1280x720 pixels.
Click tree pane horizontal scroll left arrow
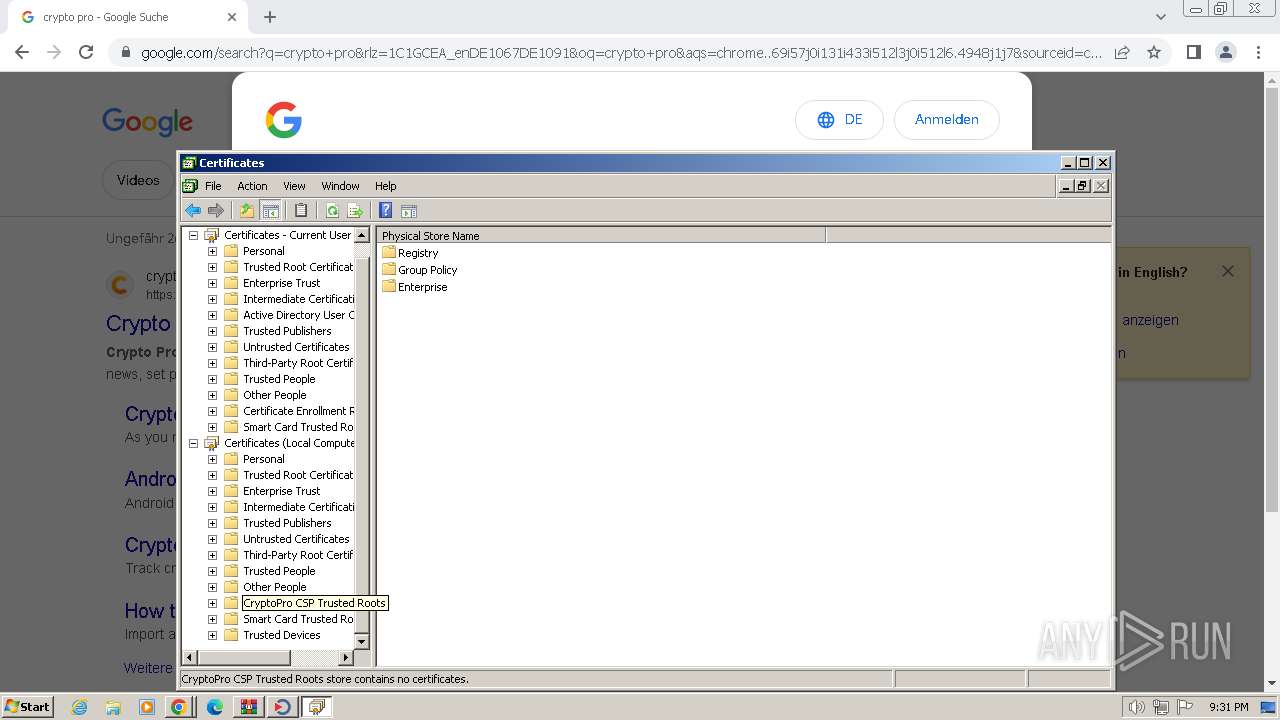pos(189,658)
